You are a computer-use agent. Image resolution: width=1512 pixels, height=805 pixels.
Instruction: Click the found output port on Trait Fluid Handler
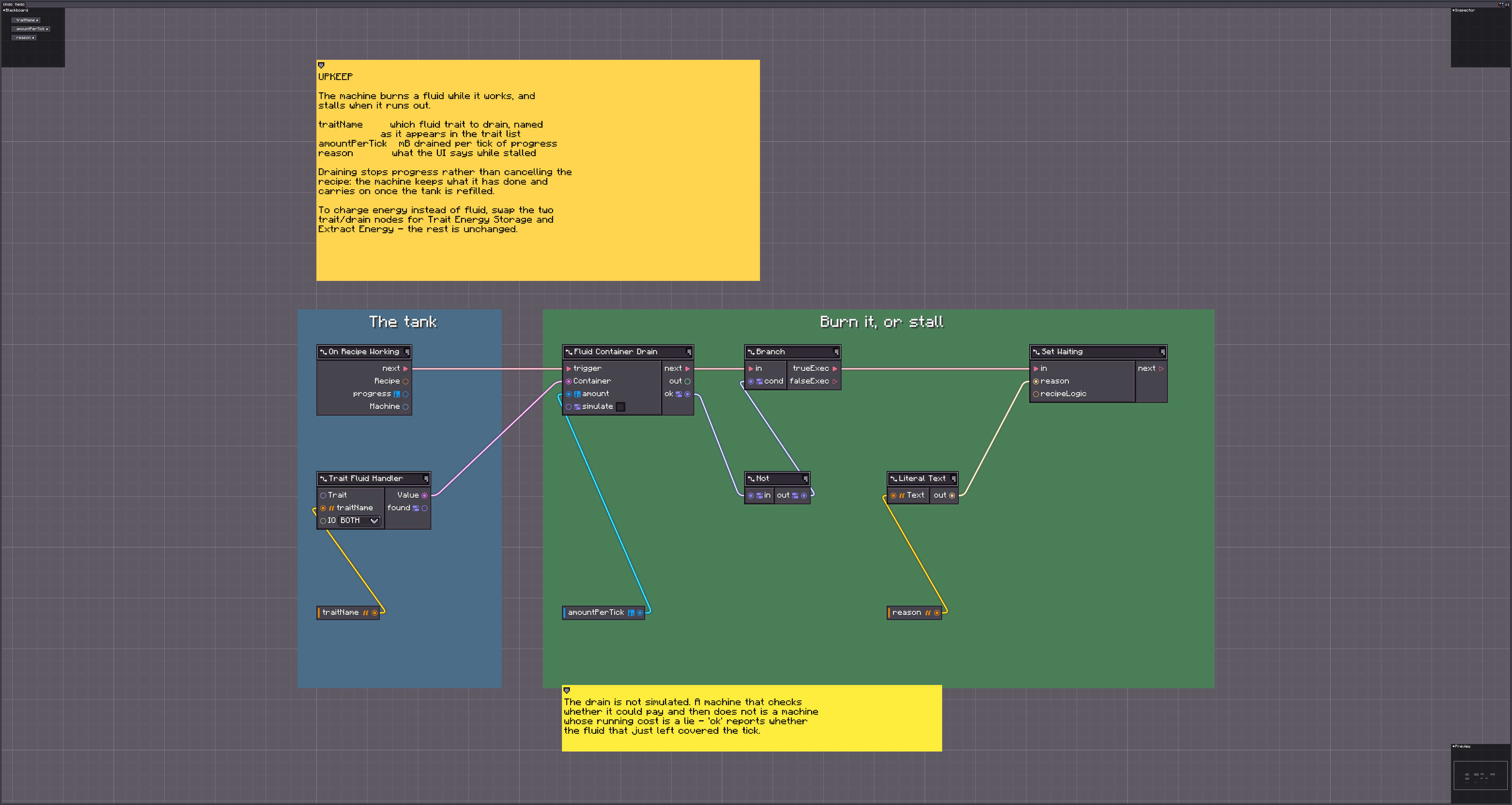pos(425,509)
